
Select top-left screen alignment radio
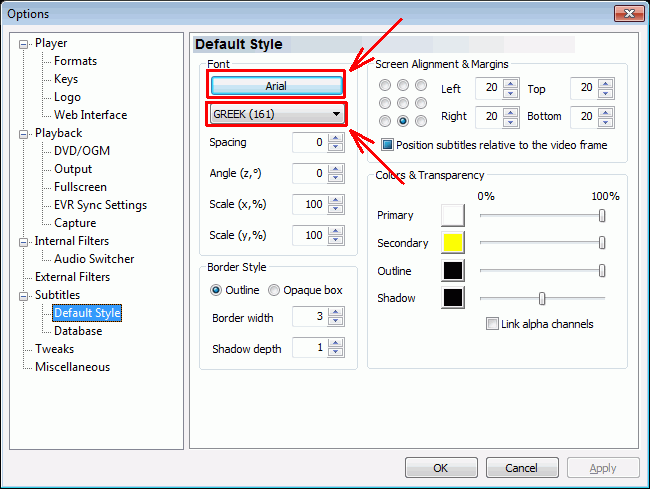tap(385, 85)
